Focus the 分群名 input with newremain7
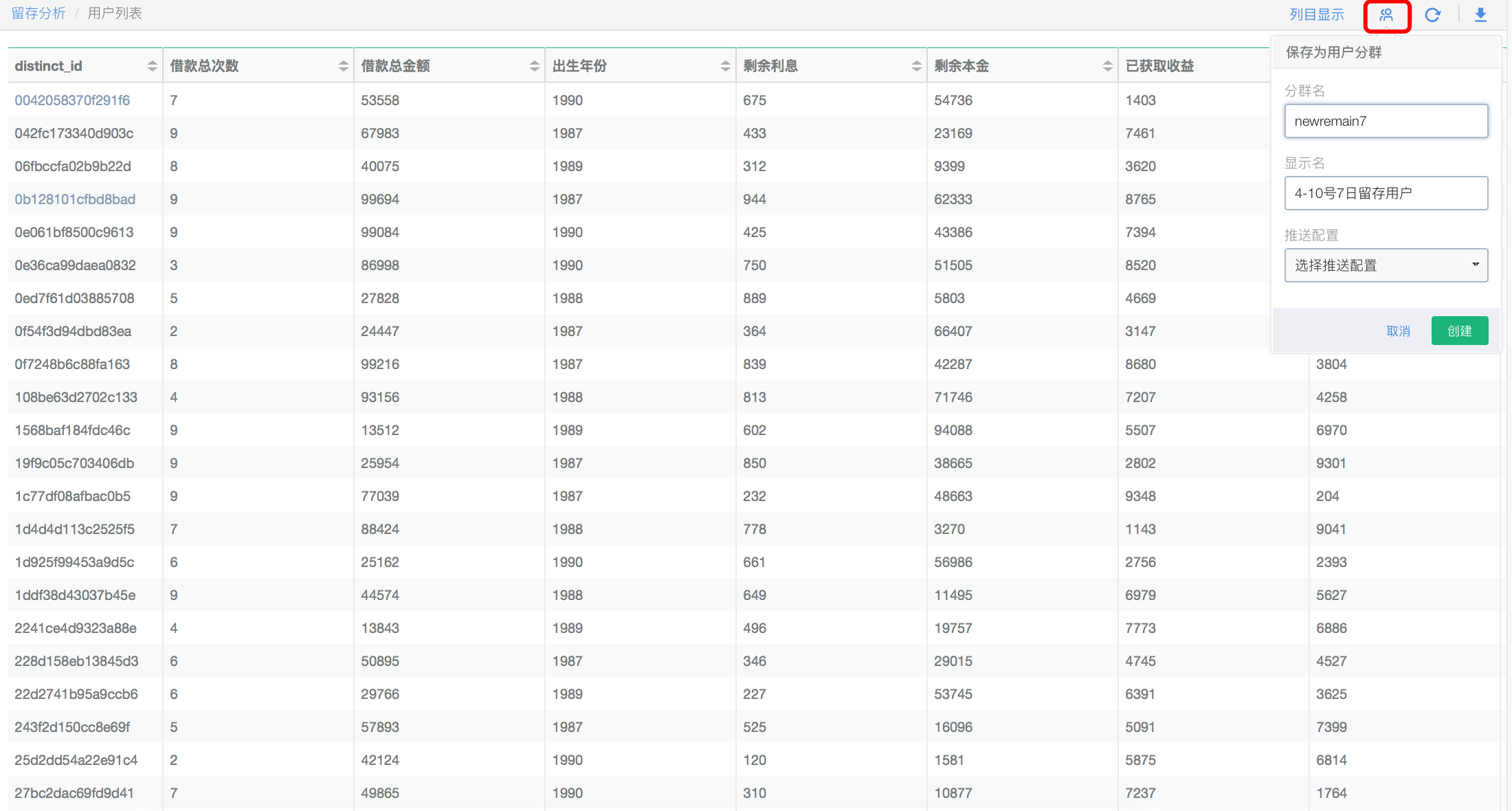The height and width of the screenshot is (811, 1512). pos(1386,121)
